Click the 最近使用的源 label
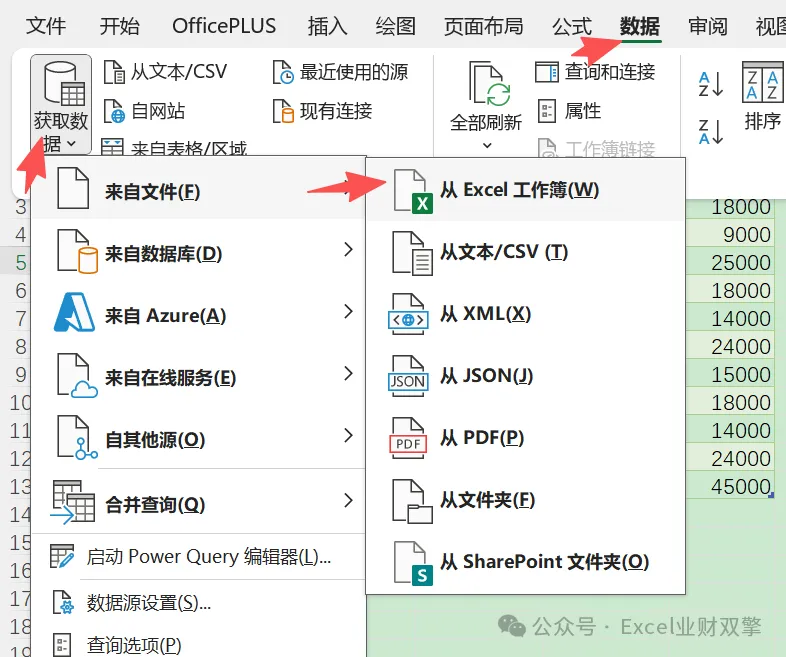 tap(354, 72)
